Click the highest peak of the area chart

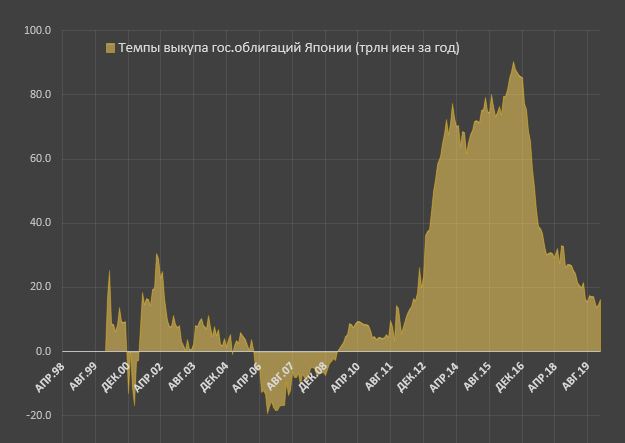click(514, 64)
